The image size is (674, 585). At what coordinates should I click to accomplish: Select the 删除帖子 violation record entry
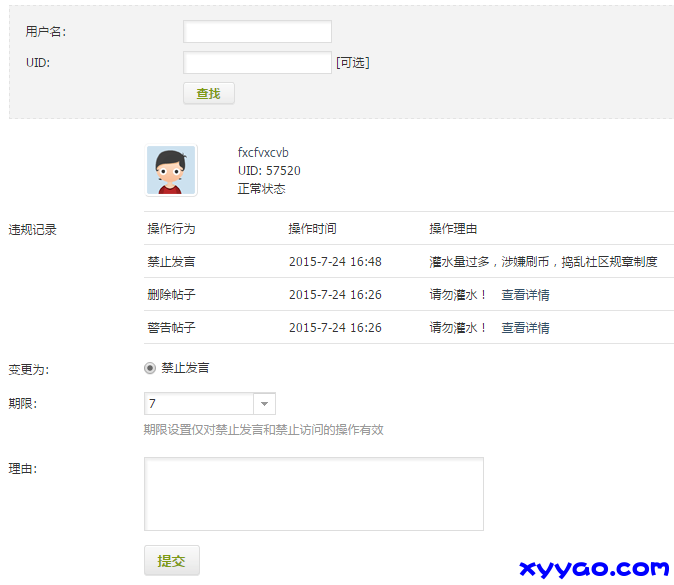171,295
